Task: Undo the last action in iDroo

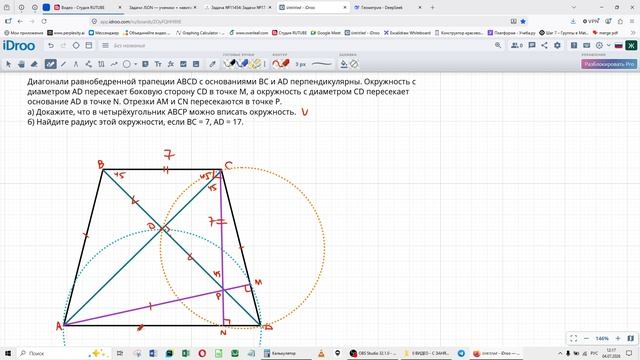Action: tap(51, 46)
